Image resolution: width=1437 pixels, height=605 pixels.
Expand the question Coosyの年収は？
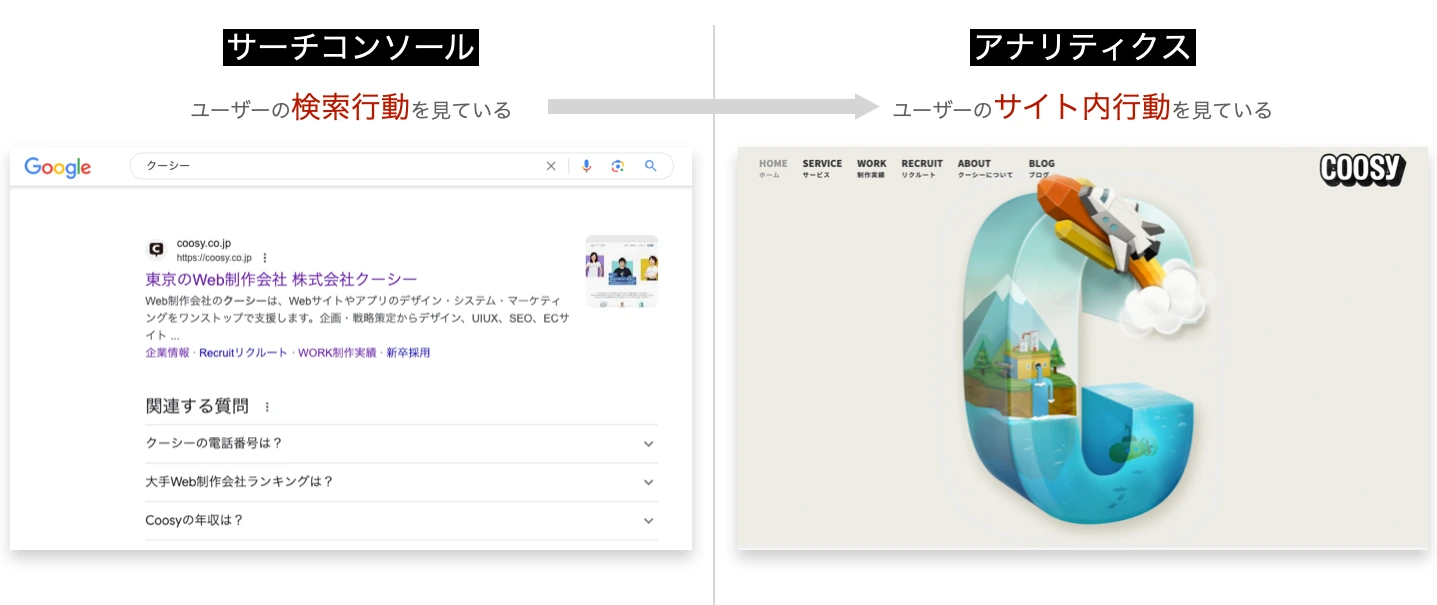point(401,520)
